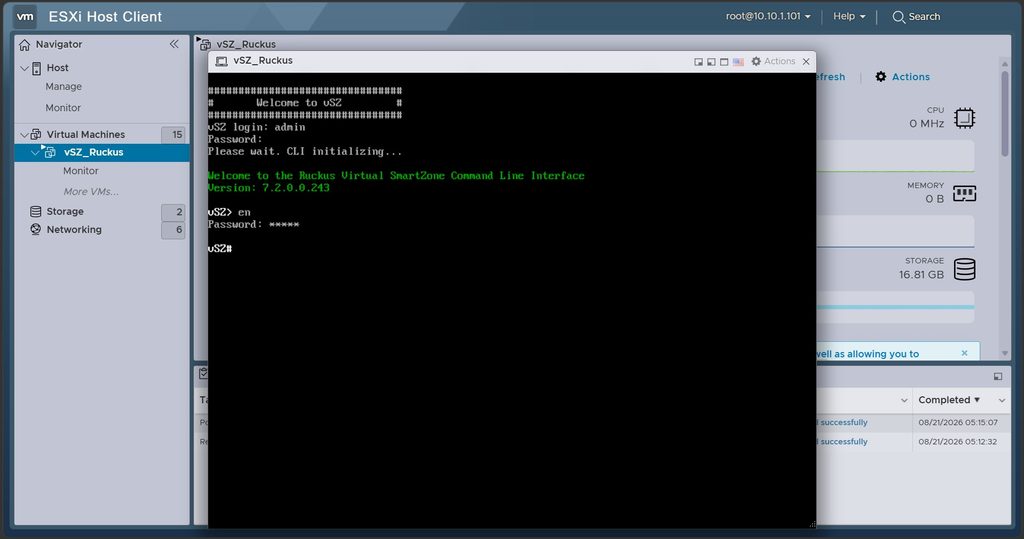Select Virtual Machines in Navigator
Screen dimensions: 1024x539
pos(86,135)
